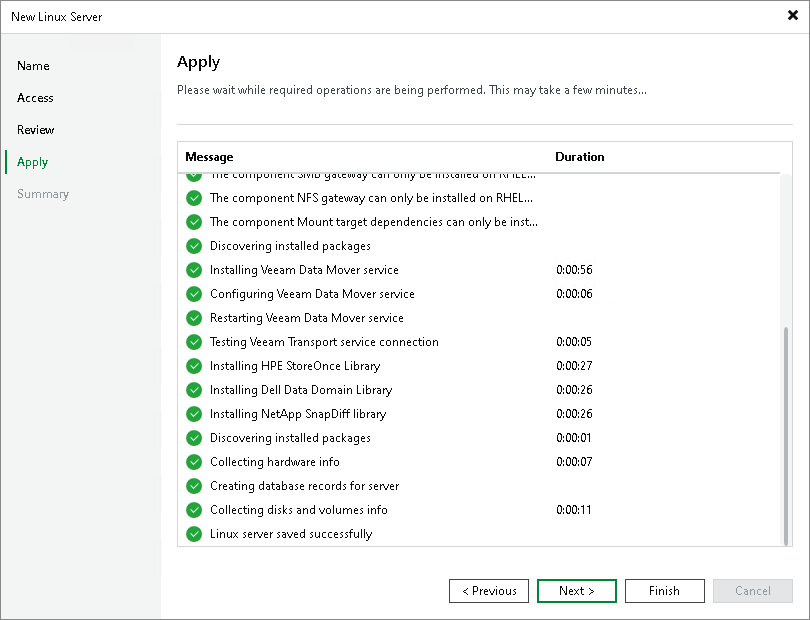
Task: Click duration 0:00:26 for Dell Data Domain Library
Action: (x=574, y=390)
